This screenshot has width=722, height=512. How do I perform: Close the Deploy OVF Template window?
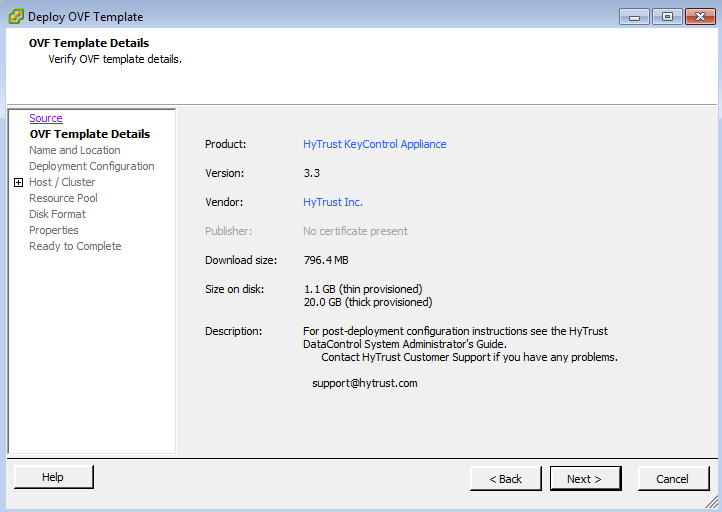700,17
